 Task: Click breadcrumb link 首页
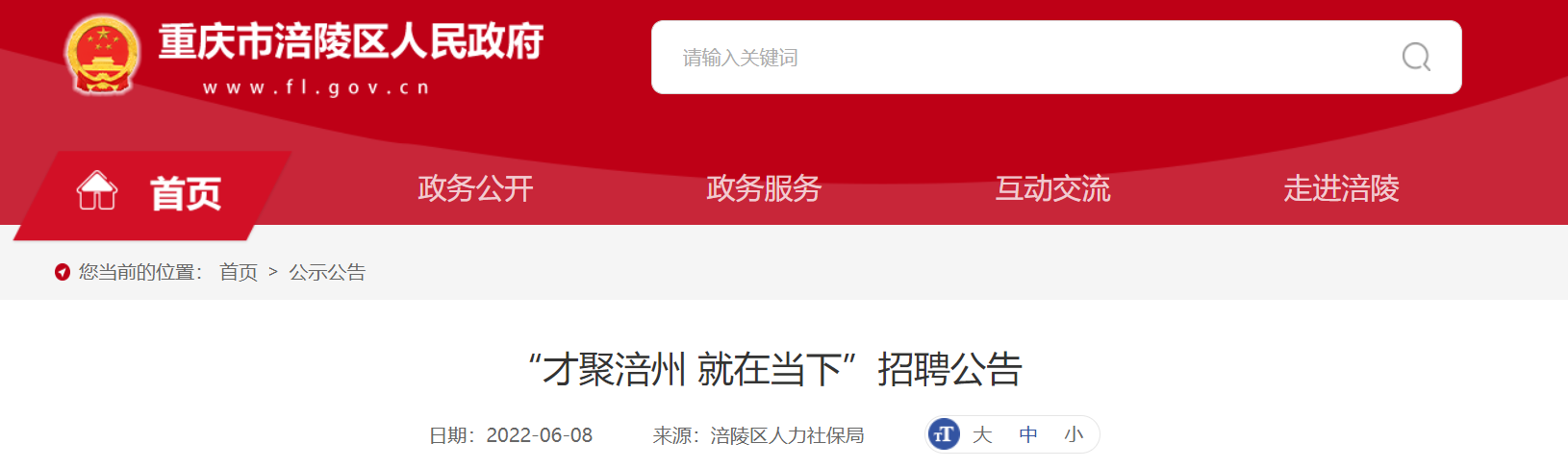click(239, 272)
